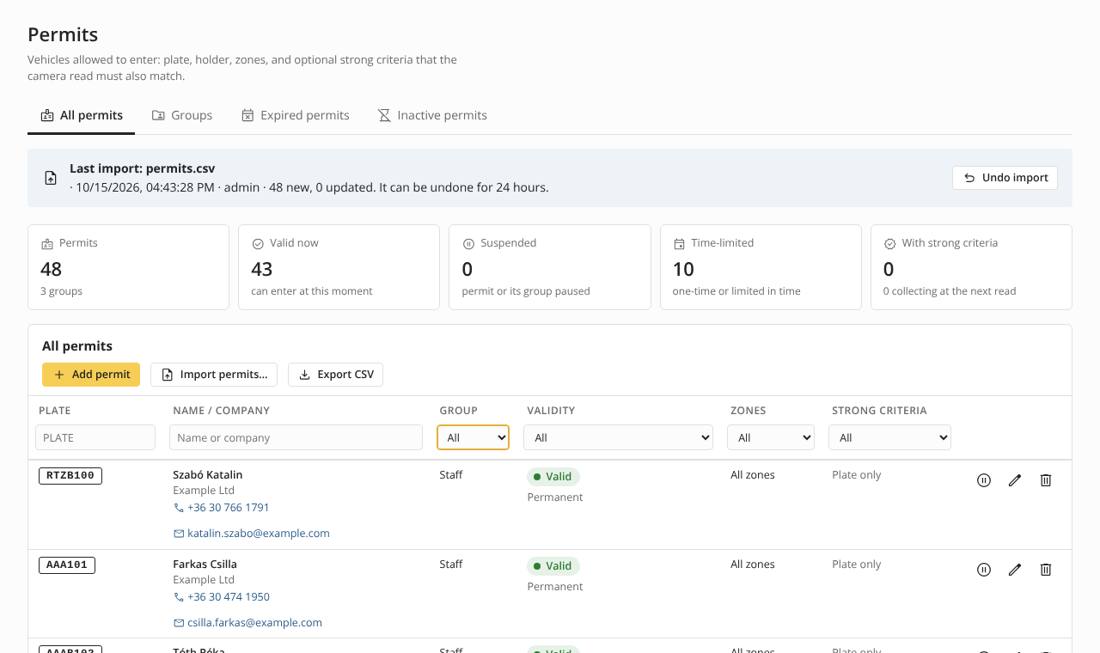Edit the RTZB100 permit with pencil icon
Viewport: 1100px width, 653px height.
pyautogui.click(x=1014, y=480)
